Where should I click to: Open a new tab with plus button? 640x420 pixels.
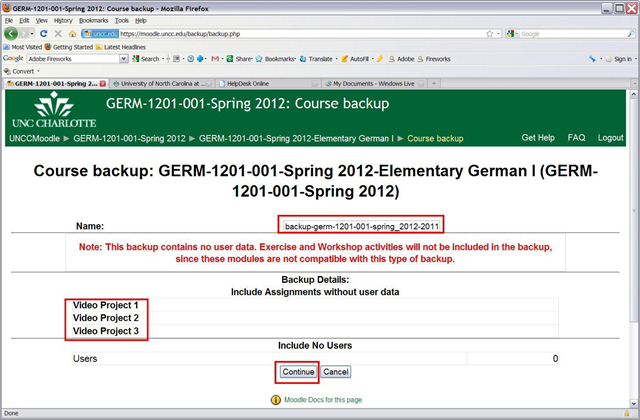pos(435,83)
